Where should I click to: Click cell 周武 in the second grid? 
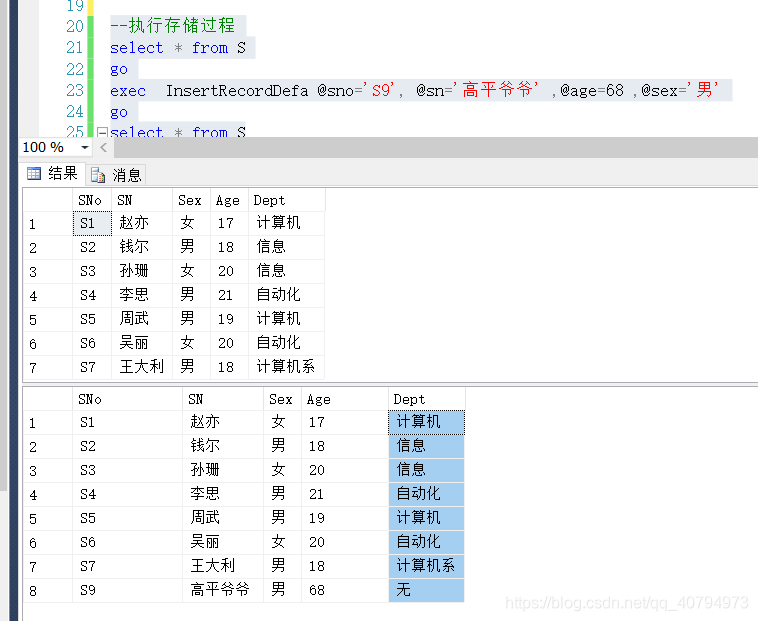tap(223, 518)
